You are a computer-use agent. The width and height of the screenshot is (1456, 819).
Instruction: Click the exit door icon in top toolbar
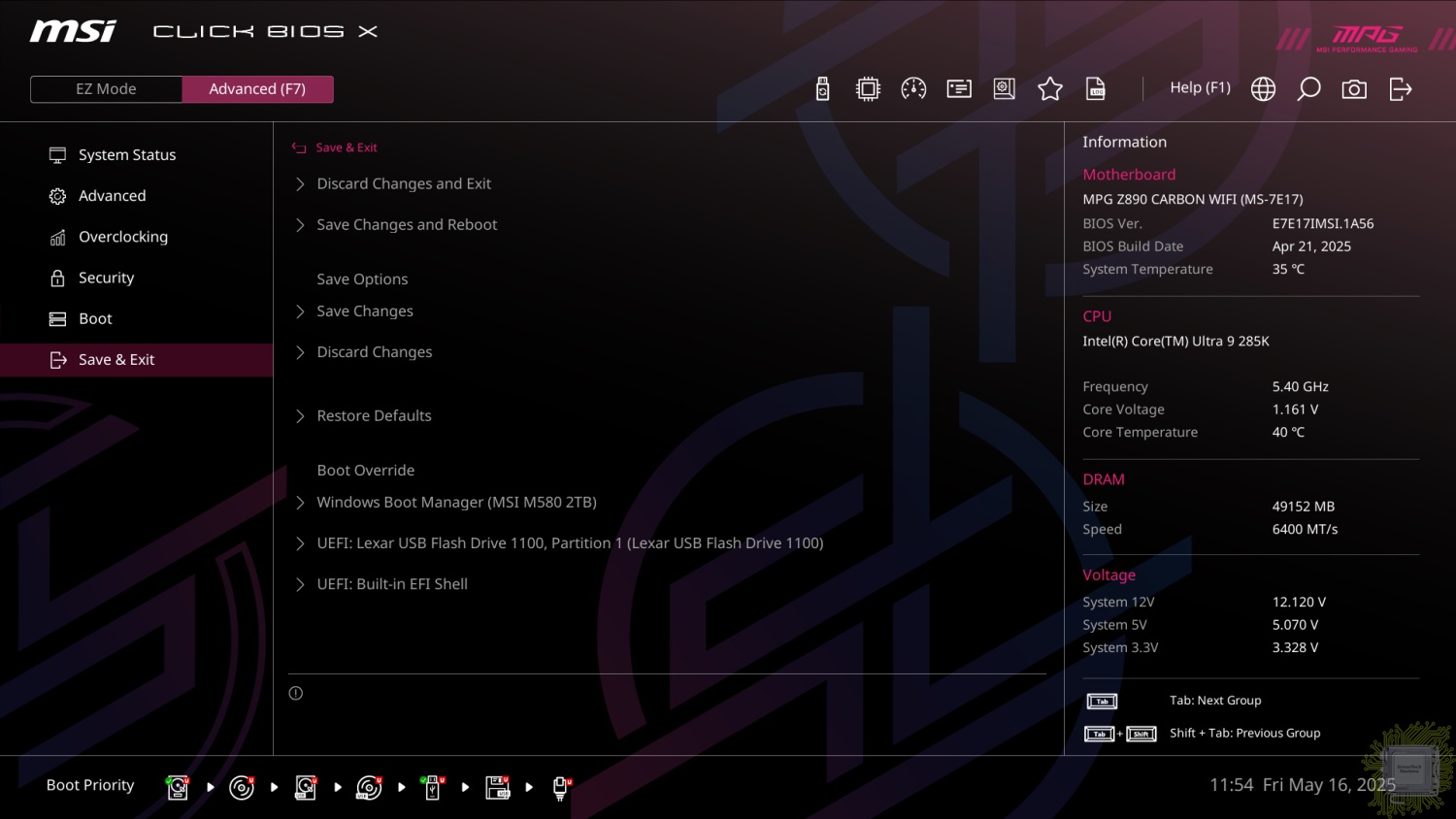pos(1401,89)
